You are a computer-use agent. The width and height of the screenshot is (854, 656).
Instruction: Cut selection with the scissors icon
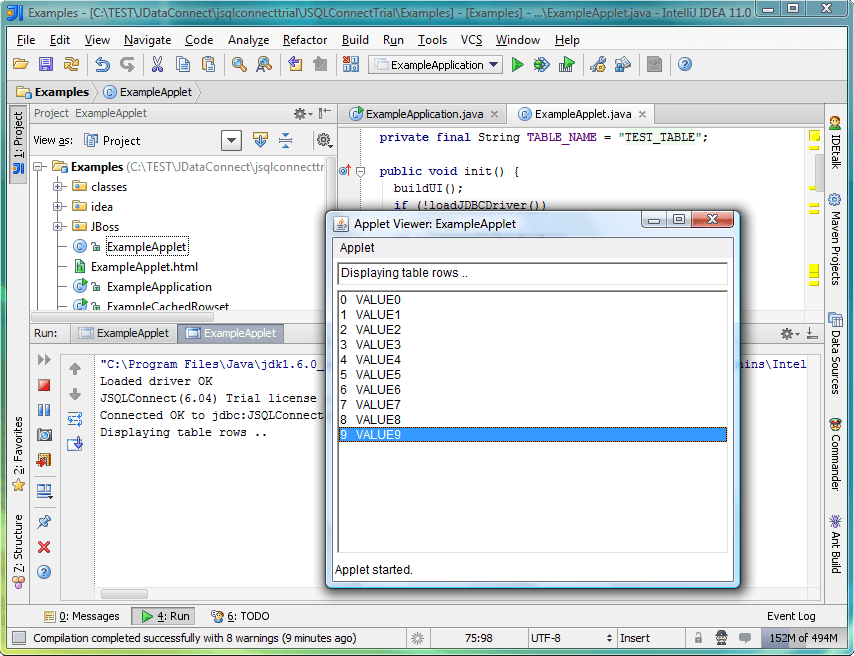[157, 65]
